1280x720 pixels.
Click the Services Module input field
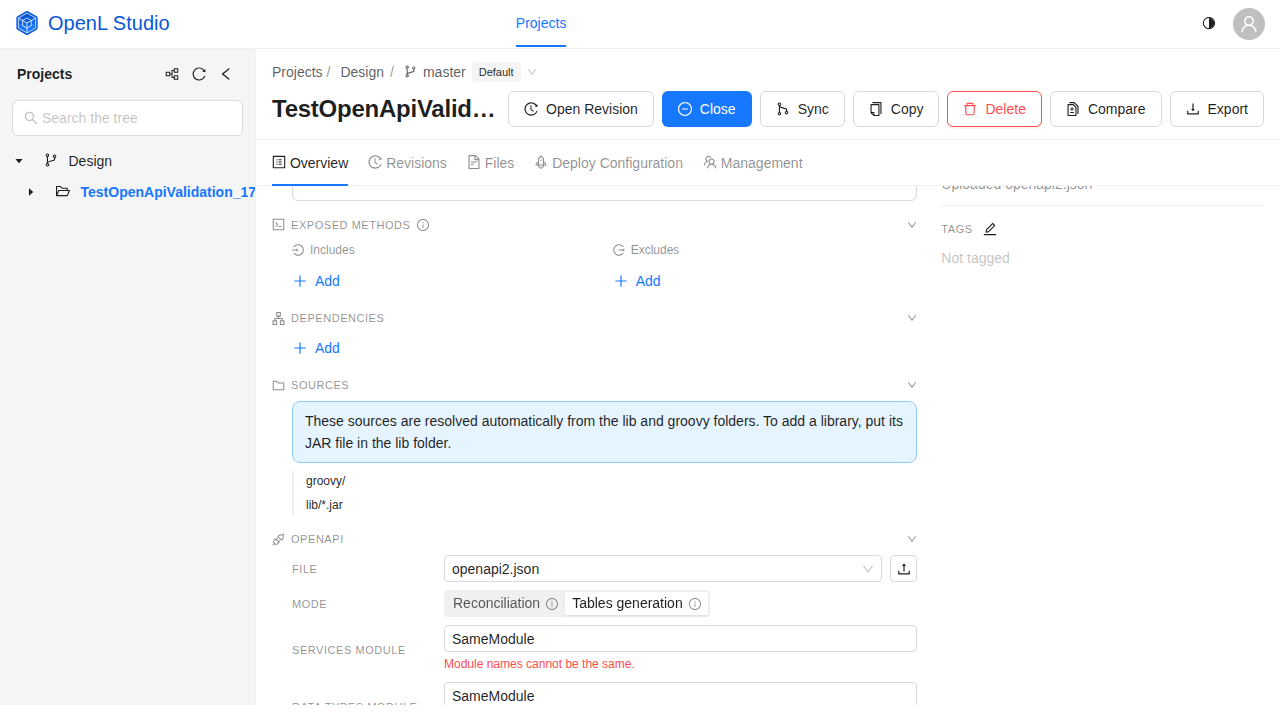click(680, 639)
